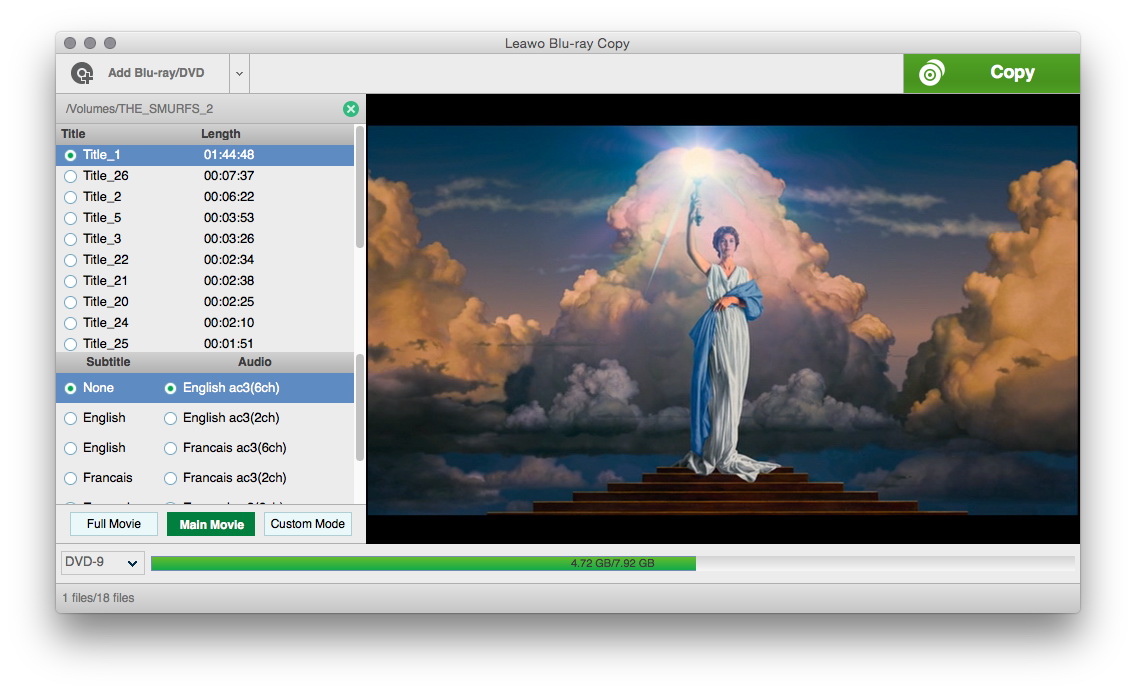1136x693 pixels.
Task: Choose the second English subtitle radio
Action: (70, 448)
